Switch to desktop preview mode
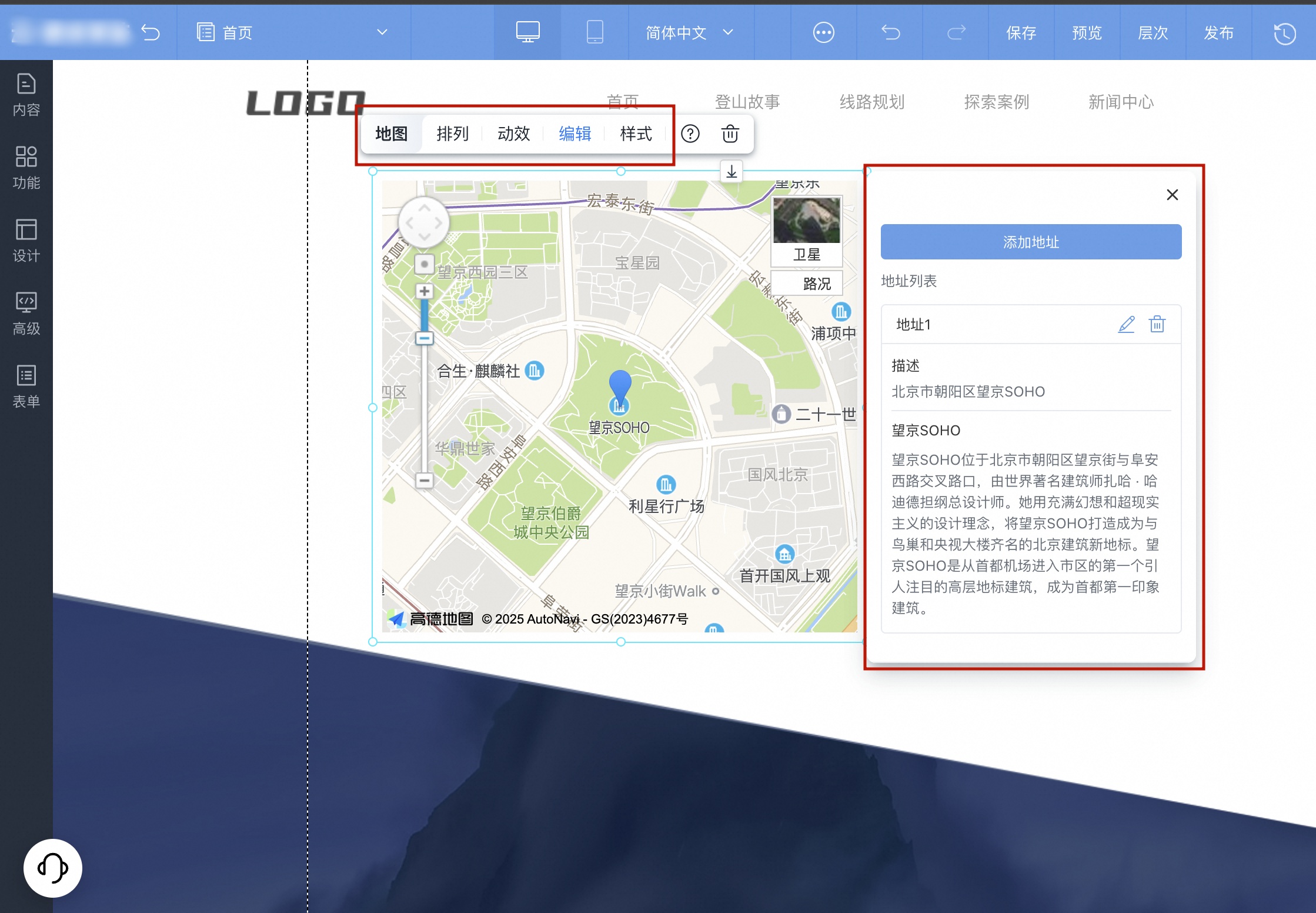 (x=527, y=32)
